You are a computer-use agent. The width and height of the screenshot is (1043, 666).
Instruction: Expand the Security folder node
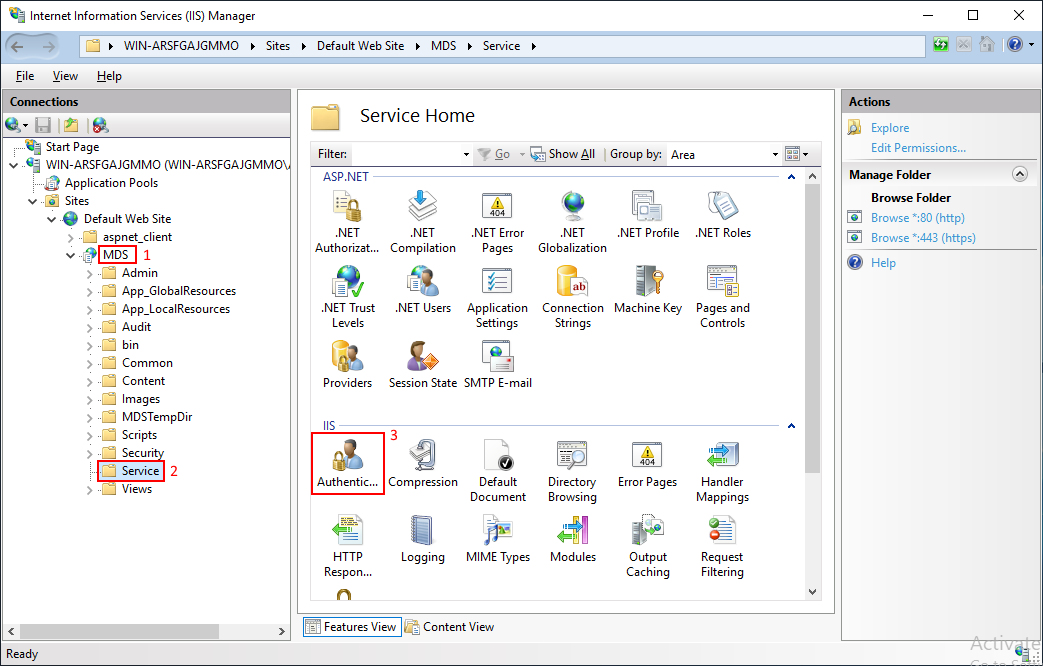coord(90,454)
